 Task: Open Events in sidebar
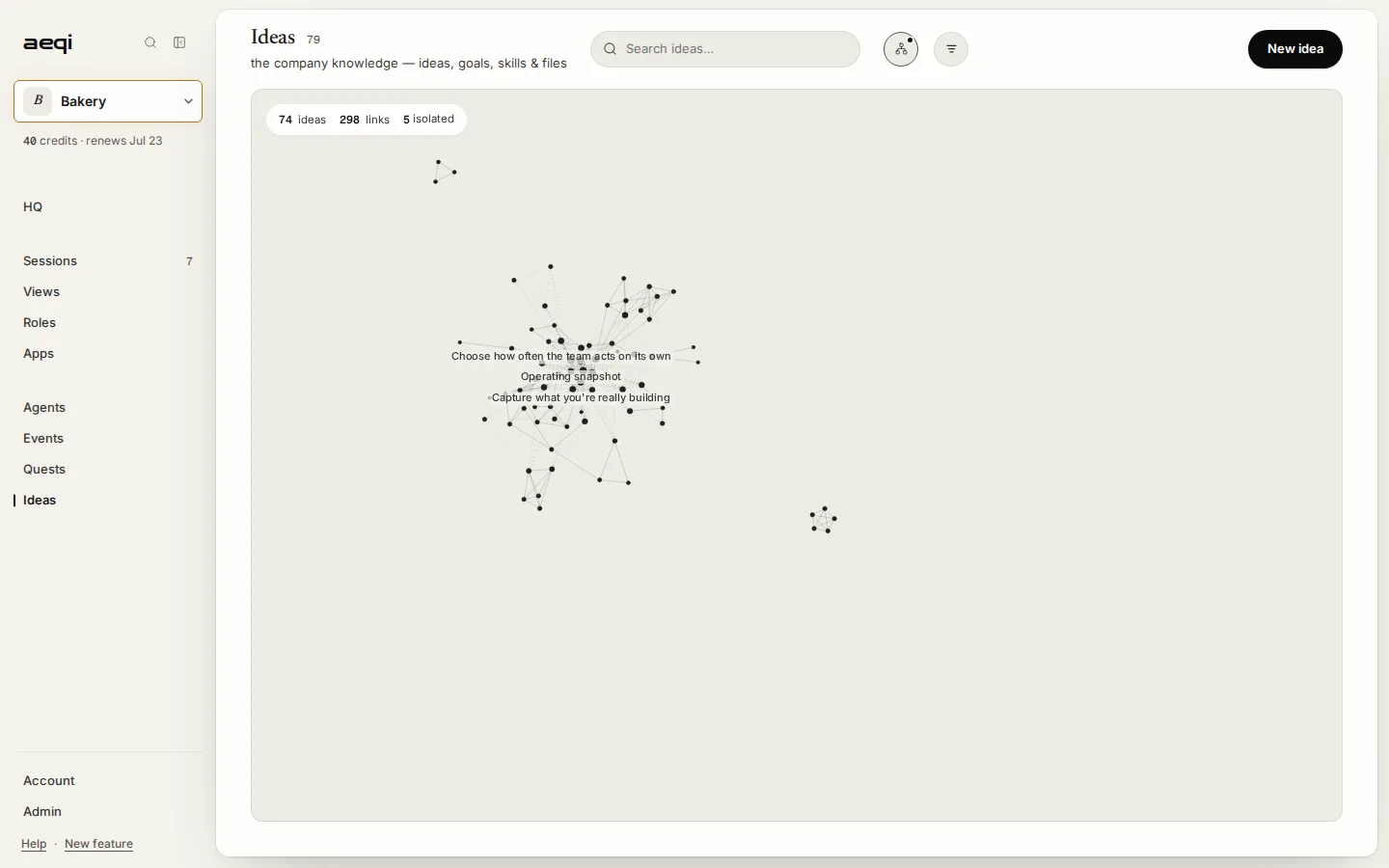43,438
